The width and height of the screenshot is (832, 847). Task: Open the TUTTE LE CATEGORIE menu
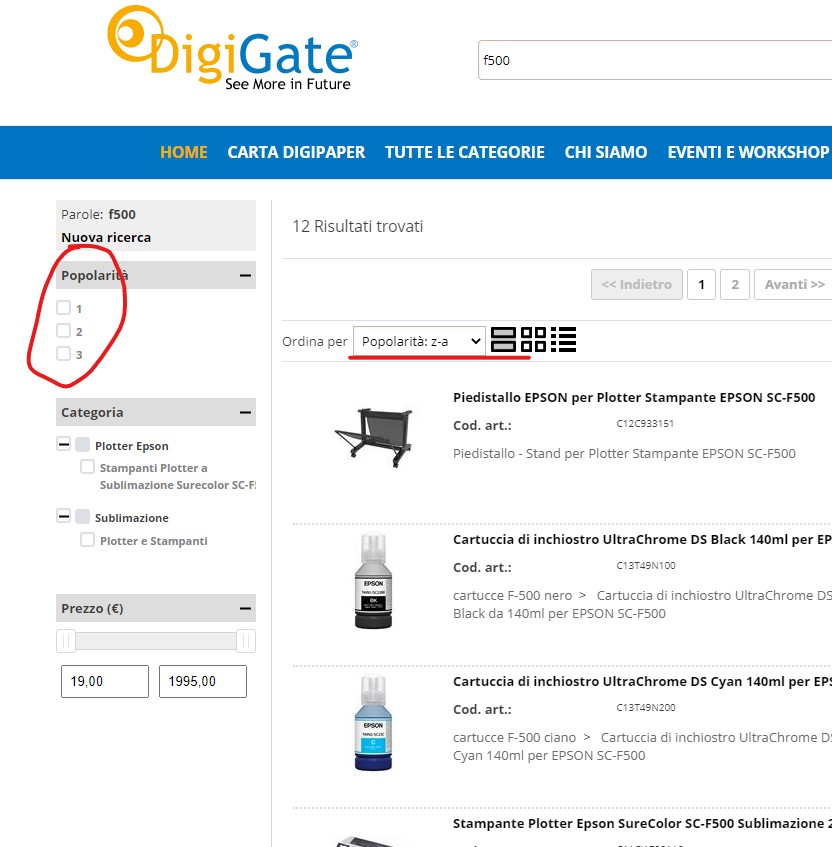465,152
